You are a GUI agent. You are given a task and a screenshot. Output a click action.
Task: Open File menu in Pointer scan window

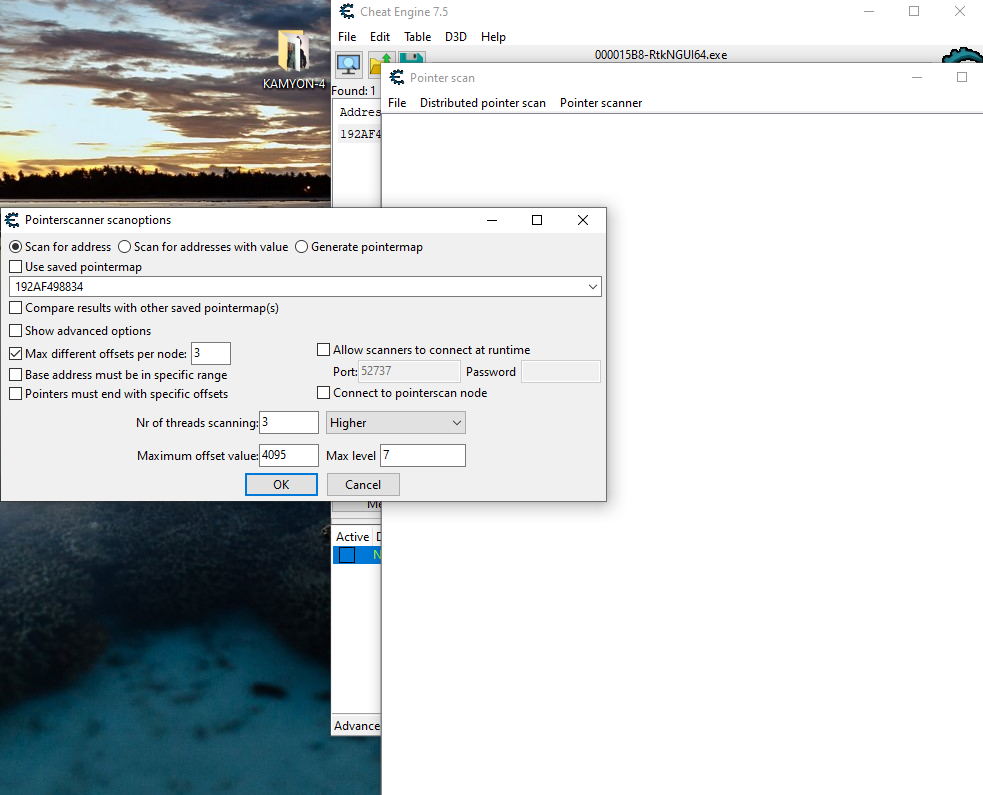point(397,103)
